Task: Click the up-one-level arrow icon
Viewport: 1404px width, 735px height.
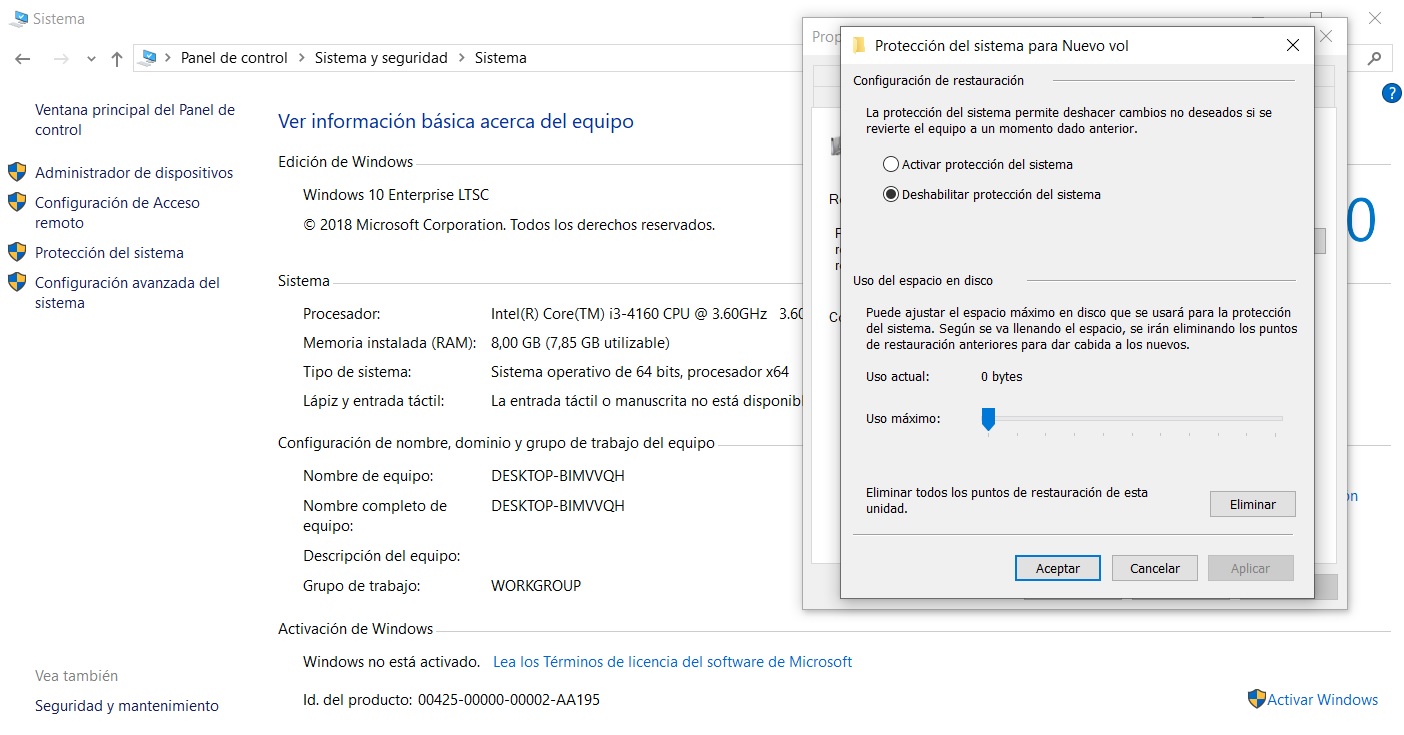Action: pyautogui.click(x=117, y=59)
